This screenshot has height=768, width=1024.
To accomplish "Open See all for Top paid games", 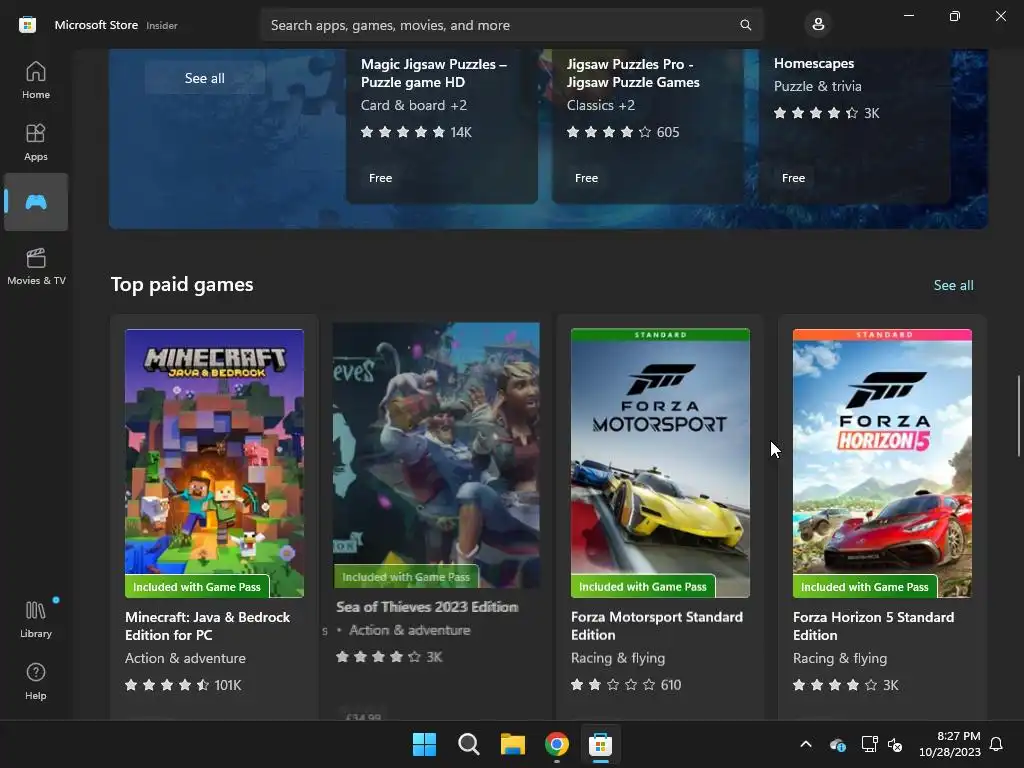I will [953, 285].
